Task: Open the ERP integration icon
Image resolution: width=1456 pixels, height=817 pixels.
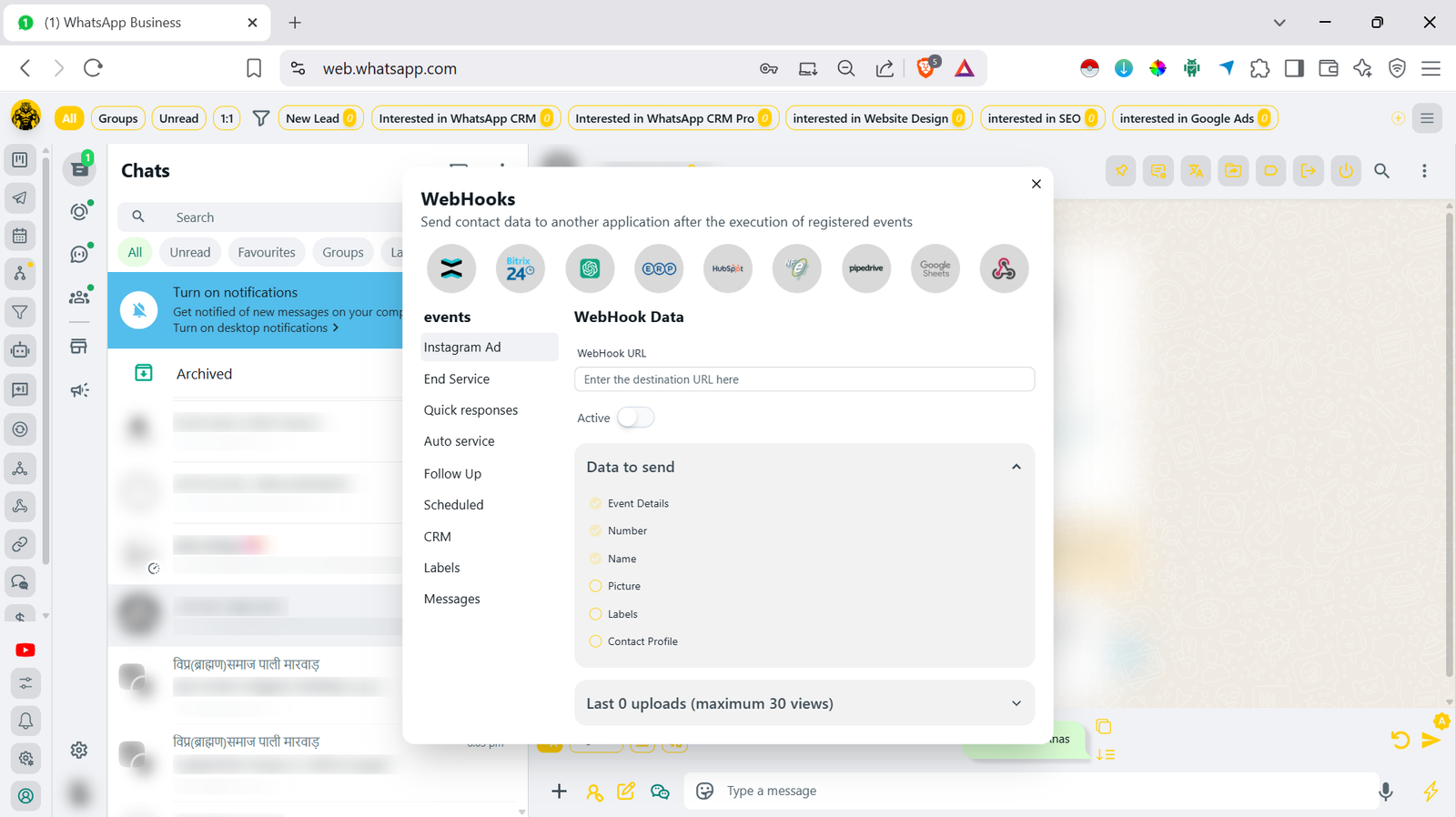Action: 659,268
